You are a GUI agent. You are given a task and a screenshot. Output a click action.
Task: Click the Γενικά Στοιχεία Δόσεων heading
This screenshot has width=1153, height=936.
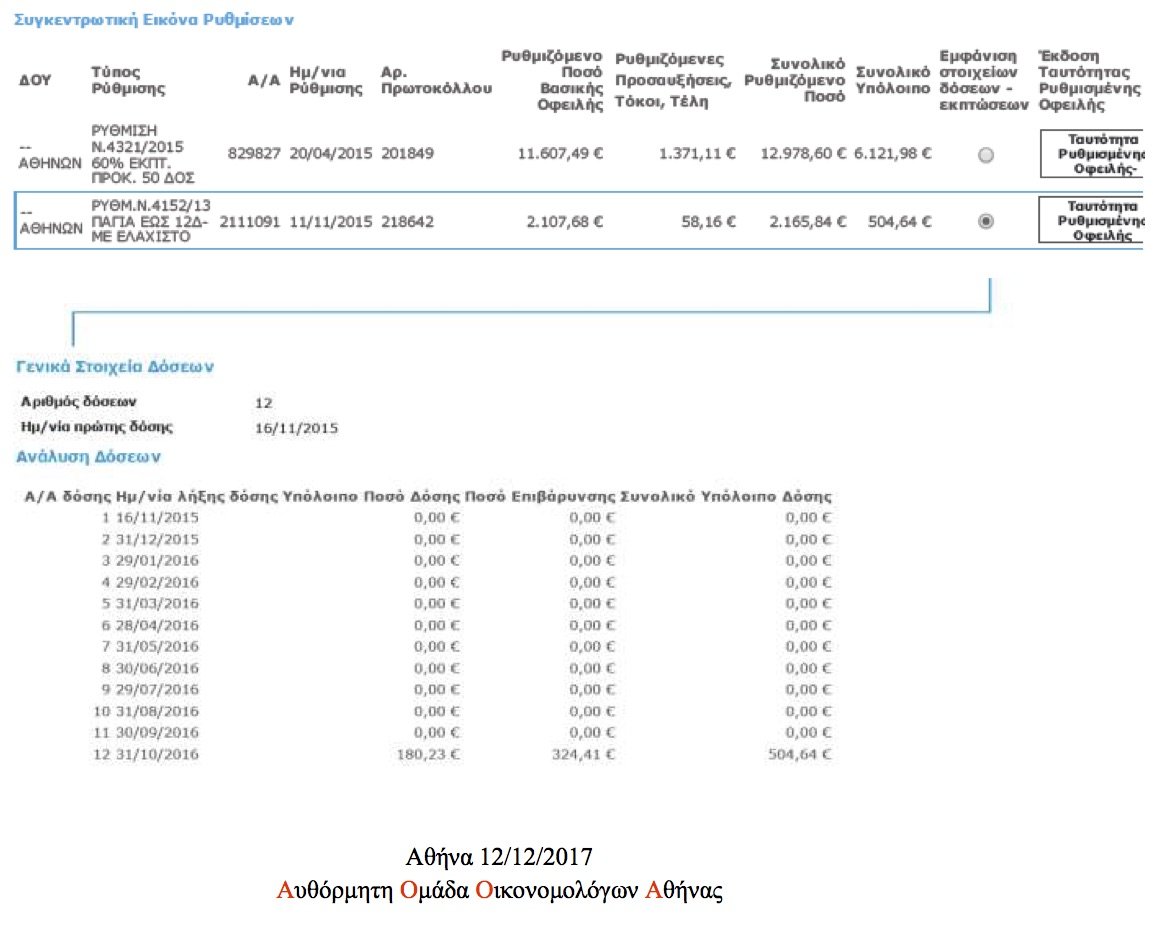click(x=114, y=367)
